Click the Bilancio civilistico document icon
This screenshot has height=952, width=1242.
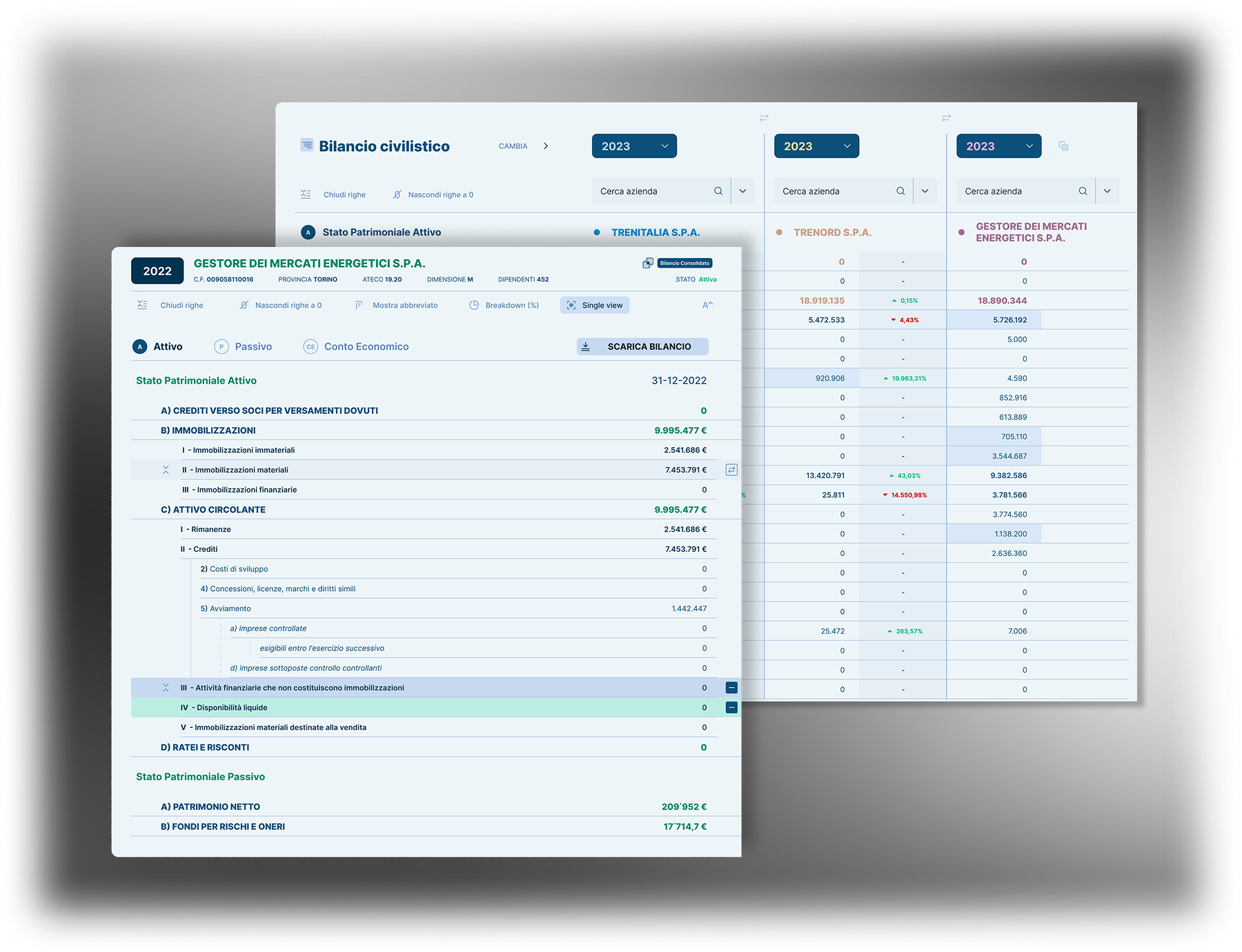click(306, 145)
